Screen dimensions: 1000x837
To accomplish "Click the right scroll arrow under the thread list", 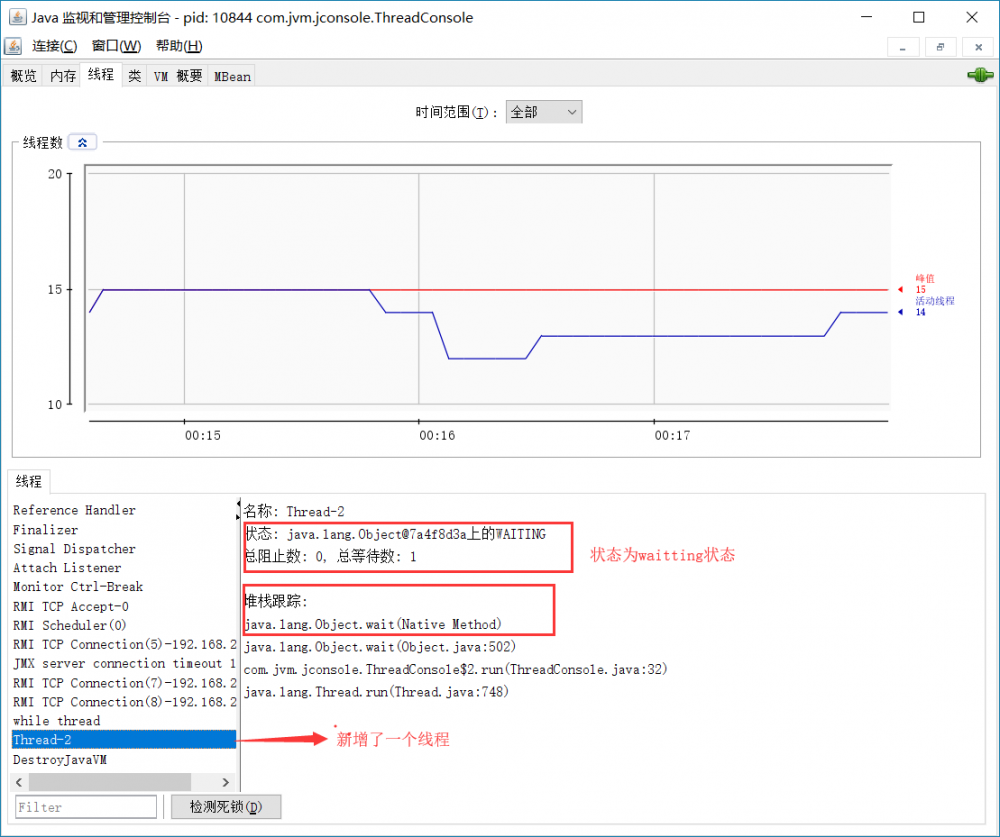I will click(x=227, y=782).
